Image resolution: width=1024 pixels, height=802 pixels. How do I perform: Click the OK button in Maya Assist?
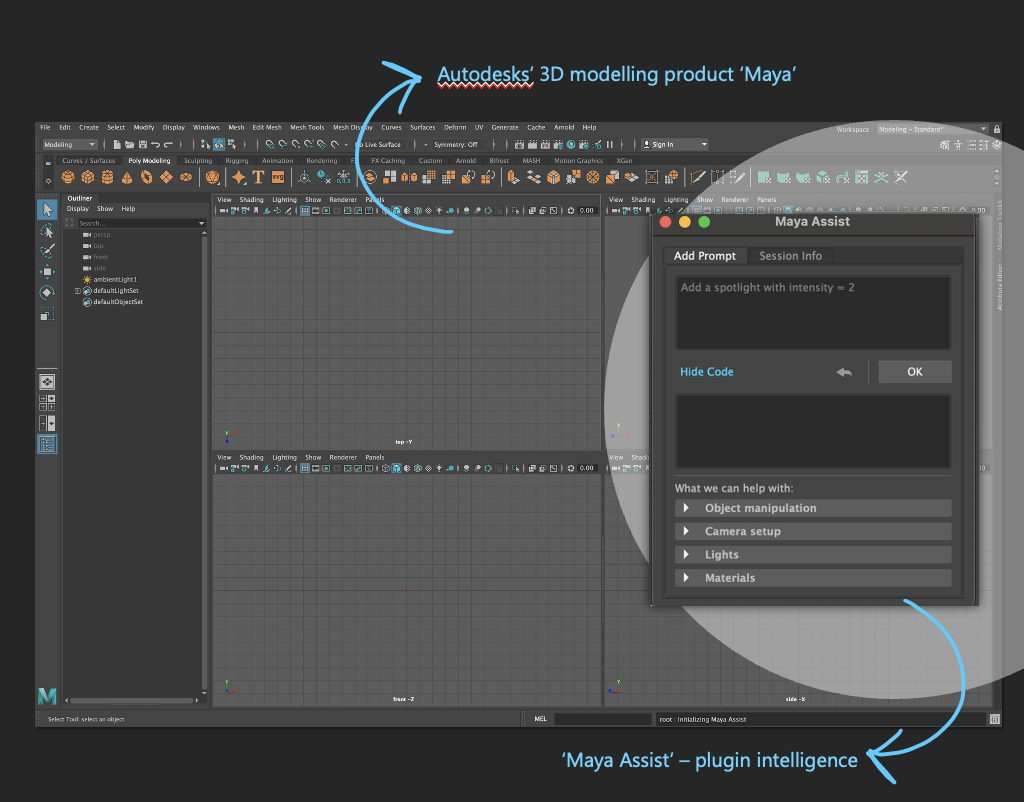tap(915, 372)
